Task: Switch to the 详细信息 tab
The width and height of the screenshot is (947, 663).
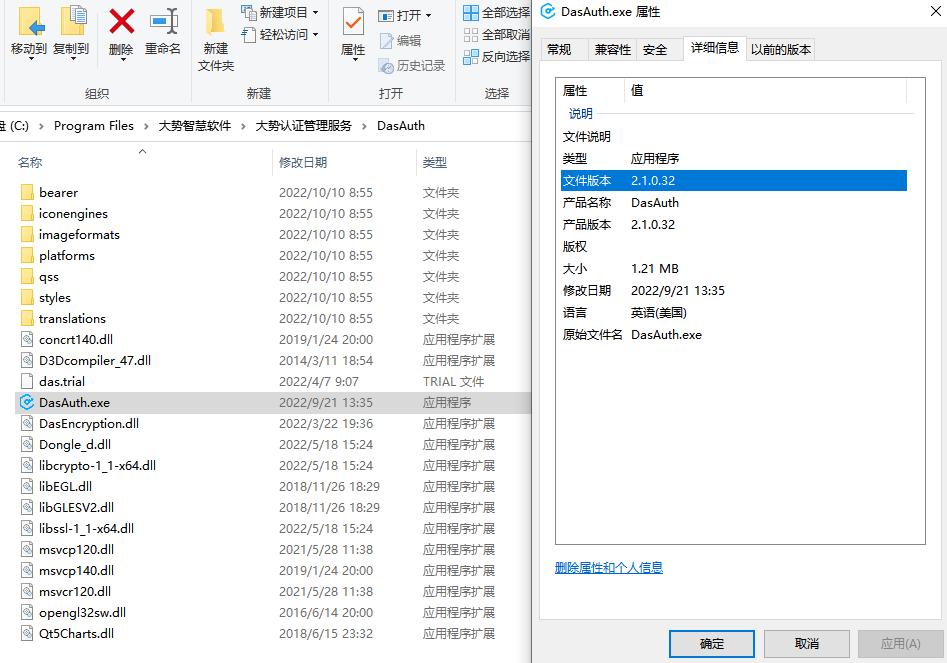Action: 714,48
